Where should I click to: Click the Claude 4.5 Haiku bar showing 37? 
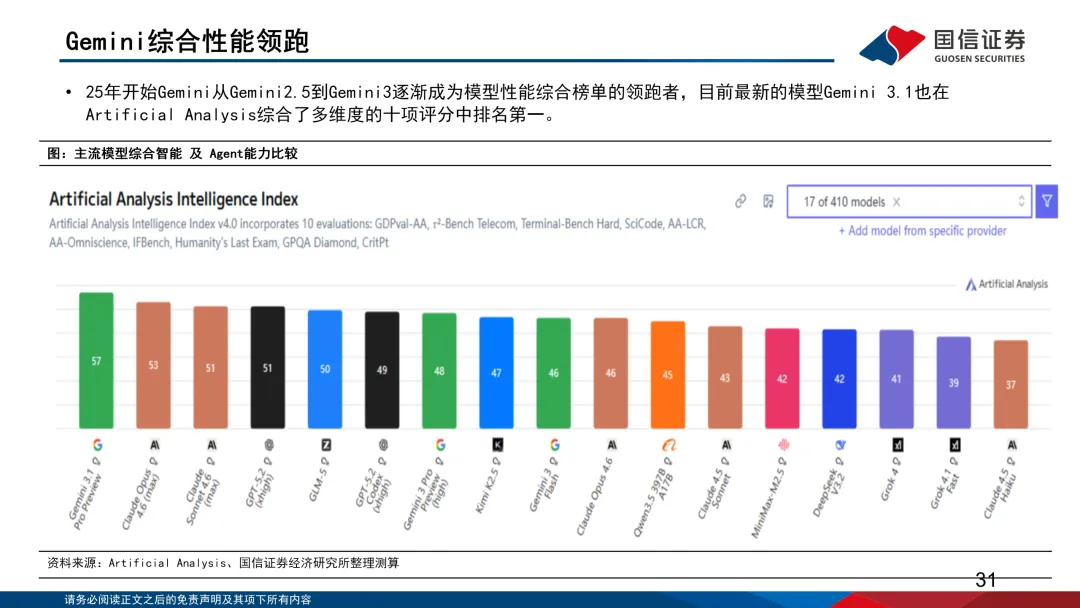point(1011,385)
